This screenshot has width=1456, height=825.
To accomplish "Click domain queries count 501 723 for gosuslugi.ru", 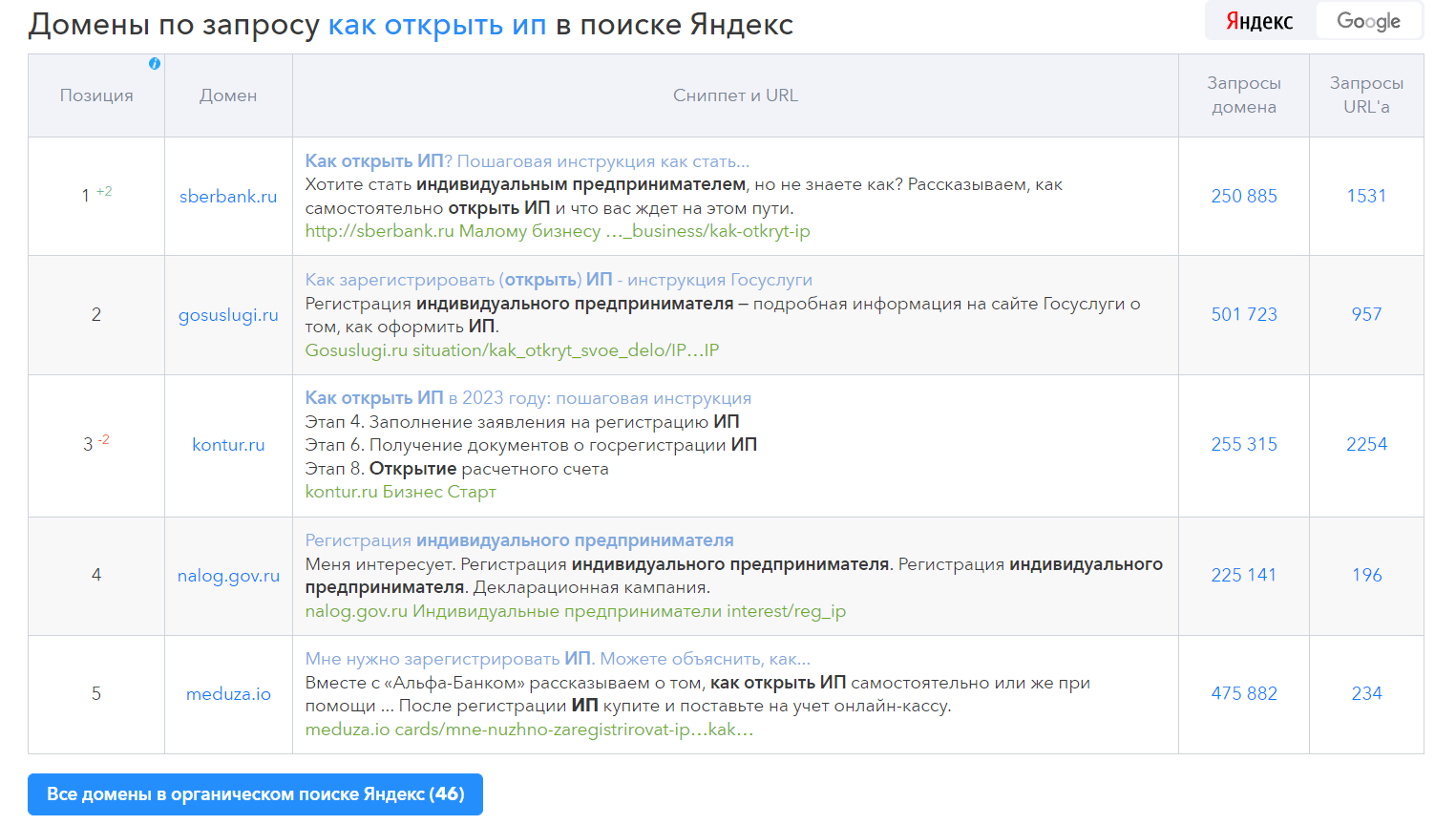I will (x=1243, y=314).
